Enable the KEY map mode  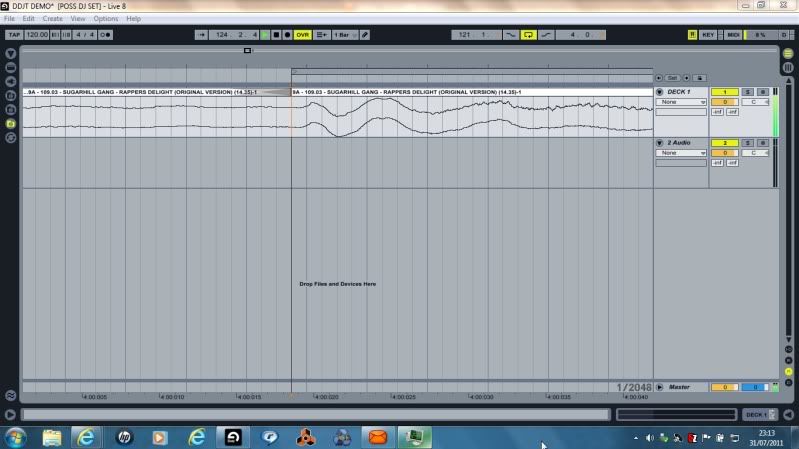(x=708, y=34)
